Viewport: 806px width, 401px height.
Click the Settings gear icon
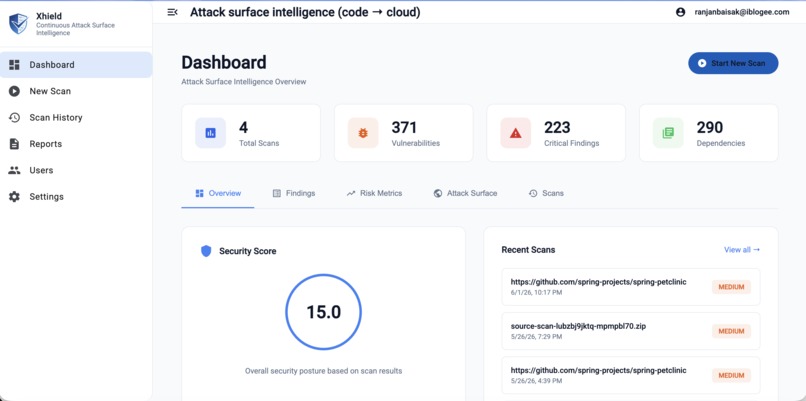(14, 196)
